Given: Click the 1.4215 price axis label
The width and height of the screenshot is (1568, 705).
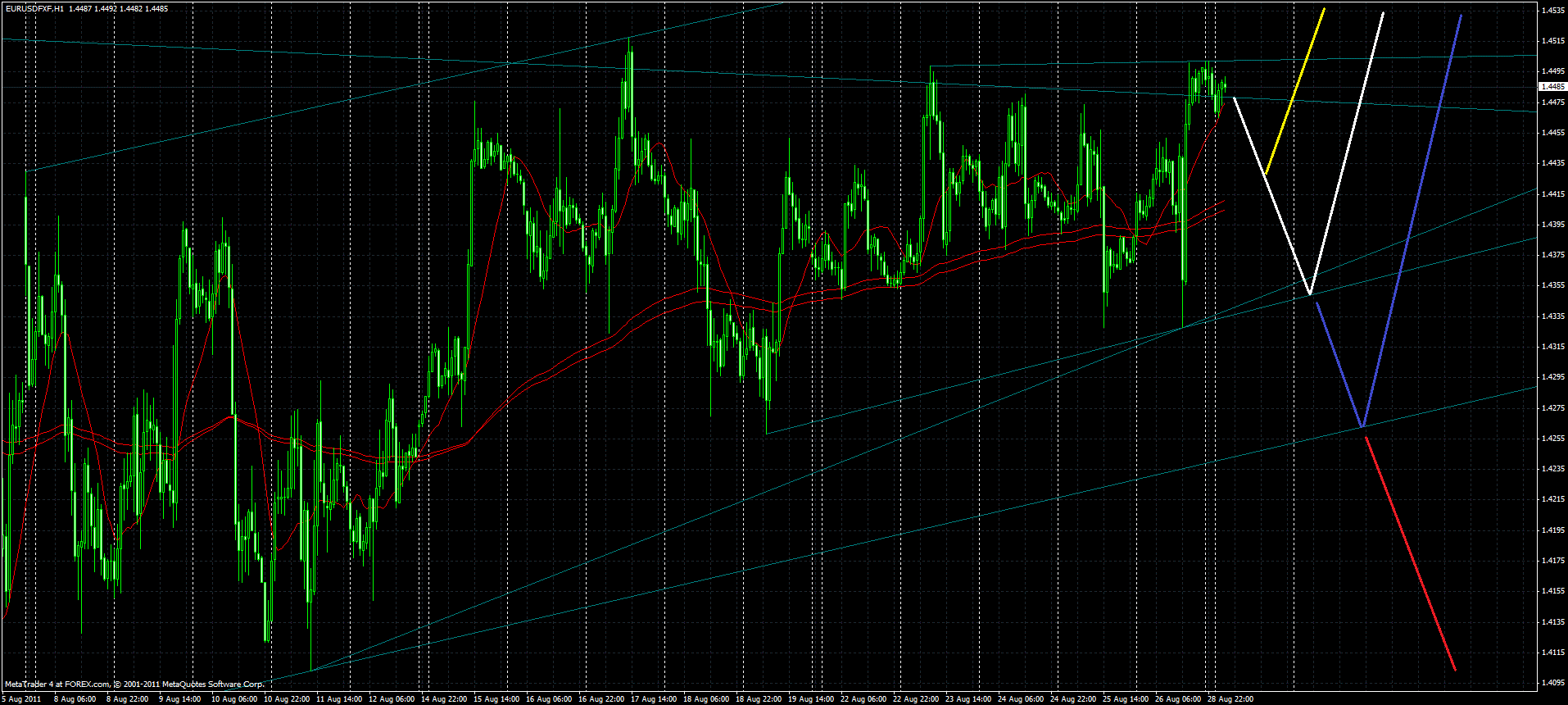Looking at the screenshot, I should coord(1552,498).
